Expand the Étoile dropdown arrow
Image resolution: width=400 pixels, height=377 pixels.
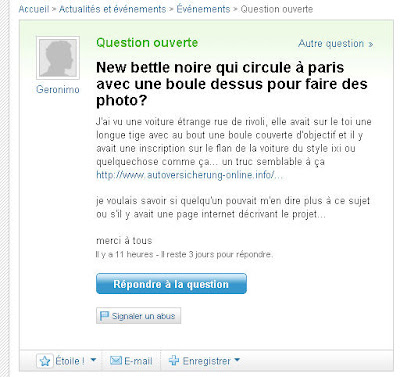coord(93,360)
